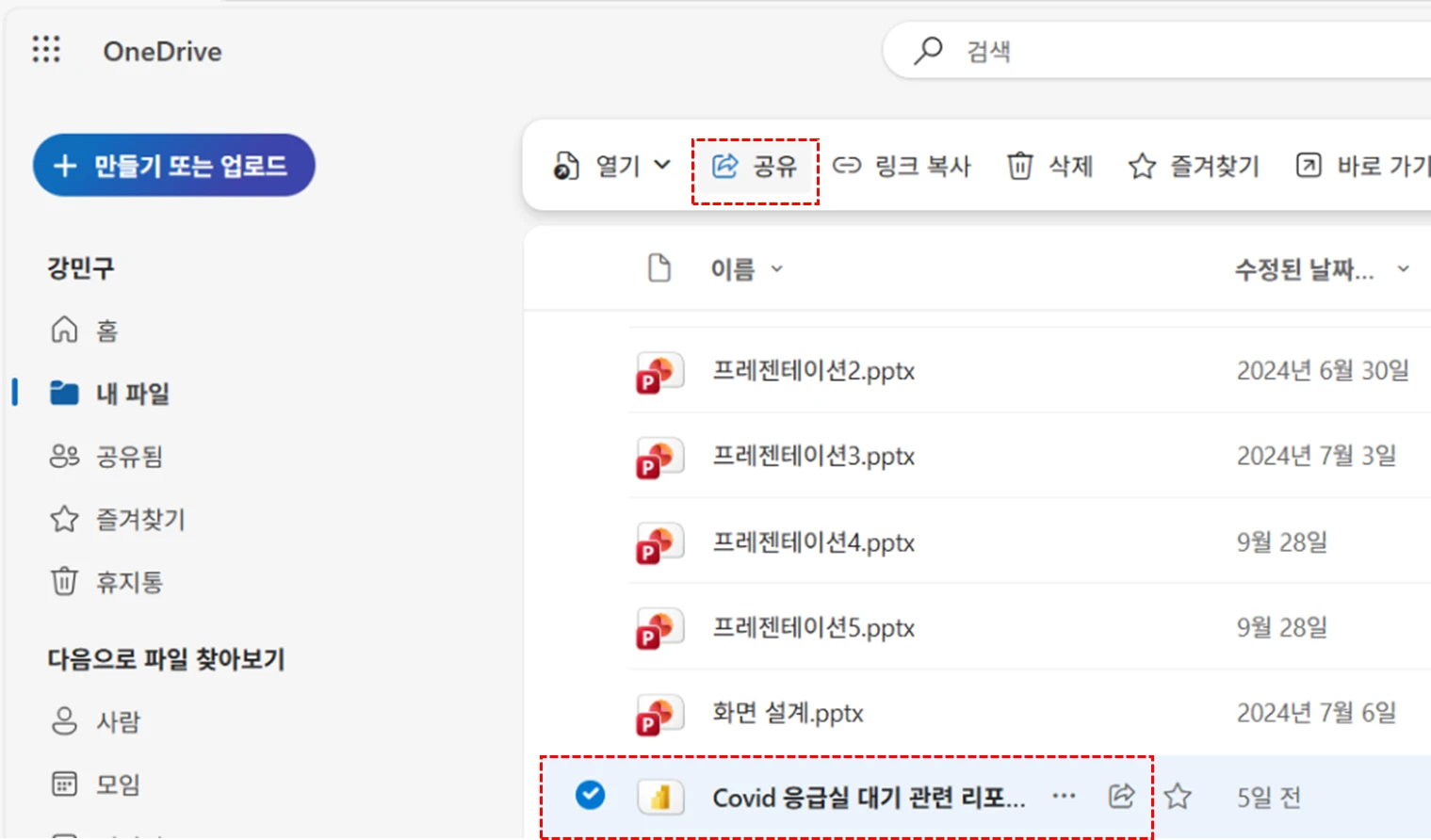1431x840 pixels.
Task: Favorite the Covid report with star icon
Action: tap(1178, 797)
